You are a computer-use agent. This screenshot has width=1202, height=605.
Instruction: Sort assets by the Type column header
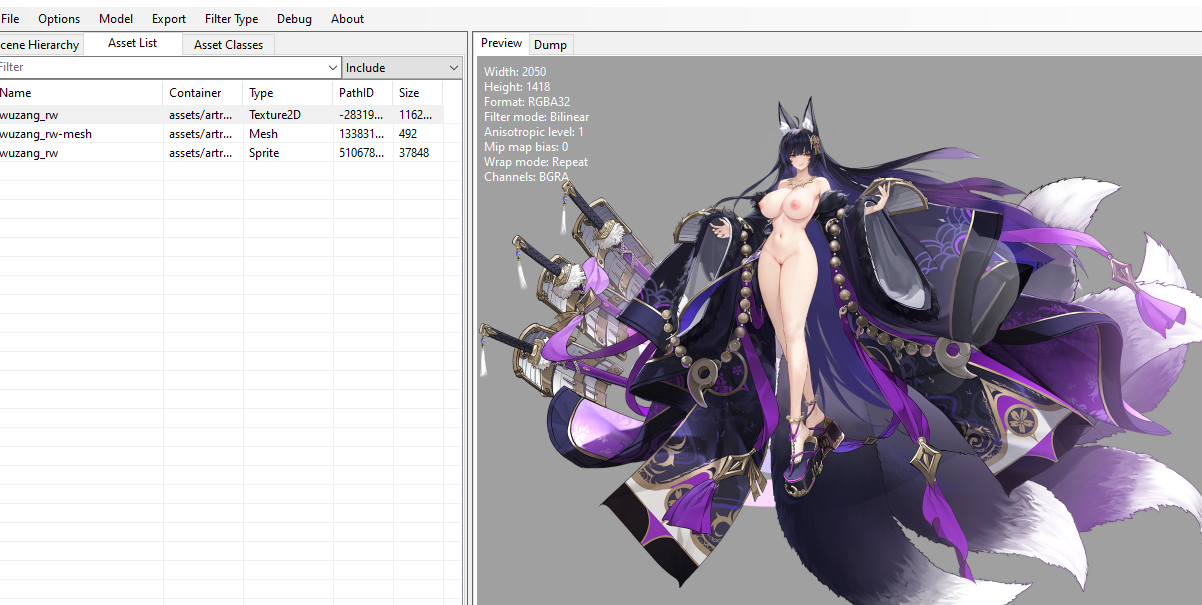288,93
